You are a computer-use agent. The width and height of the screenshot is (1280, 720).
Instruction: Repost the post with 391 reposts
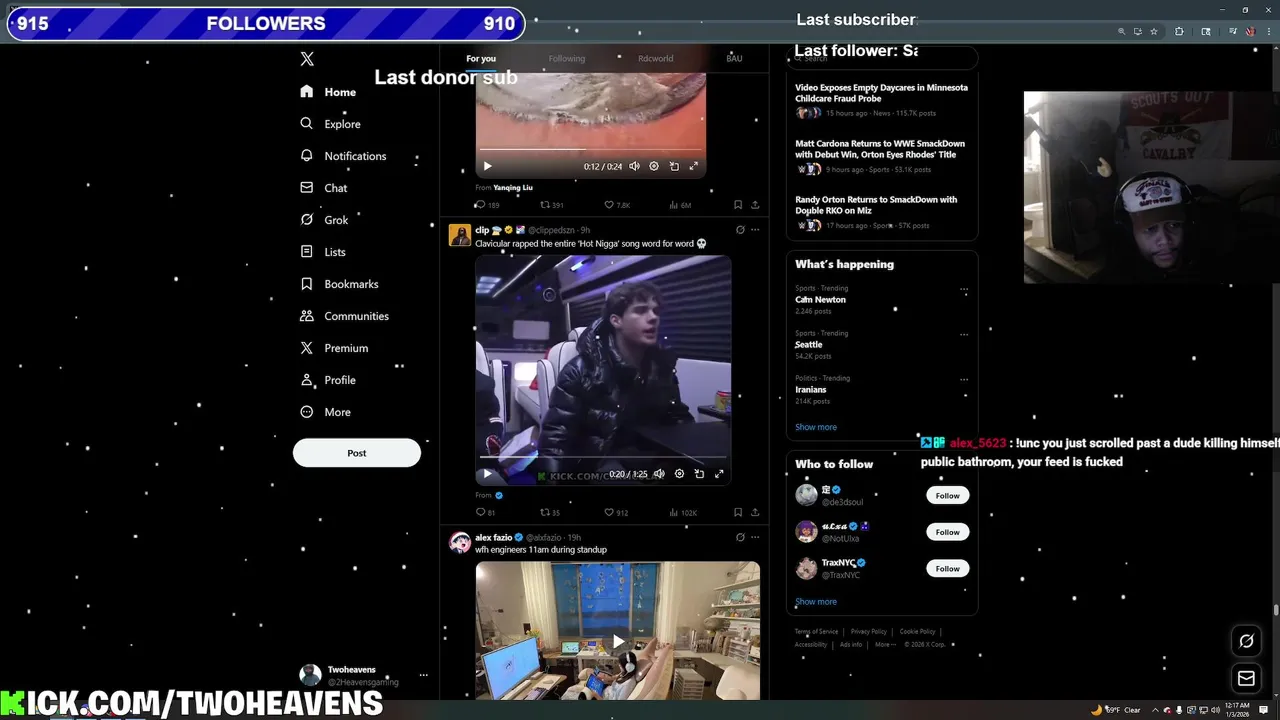(552, 205)
